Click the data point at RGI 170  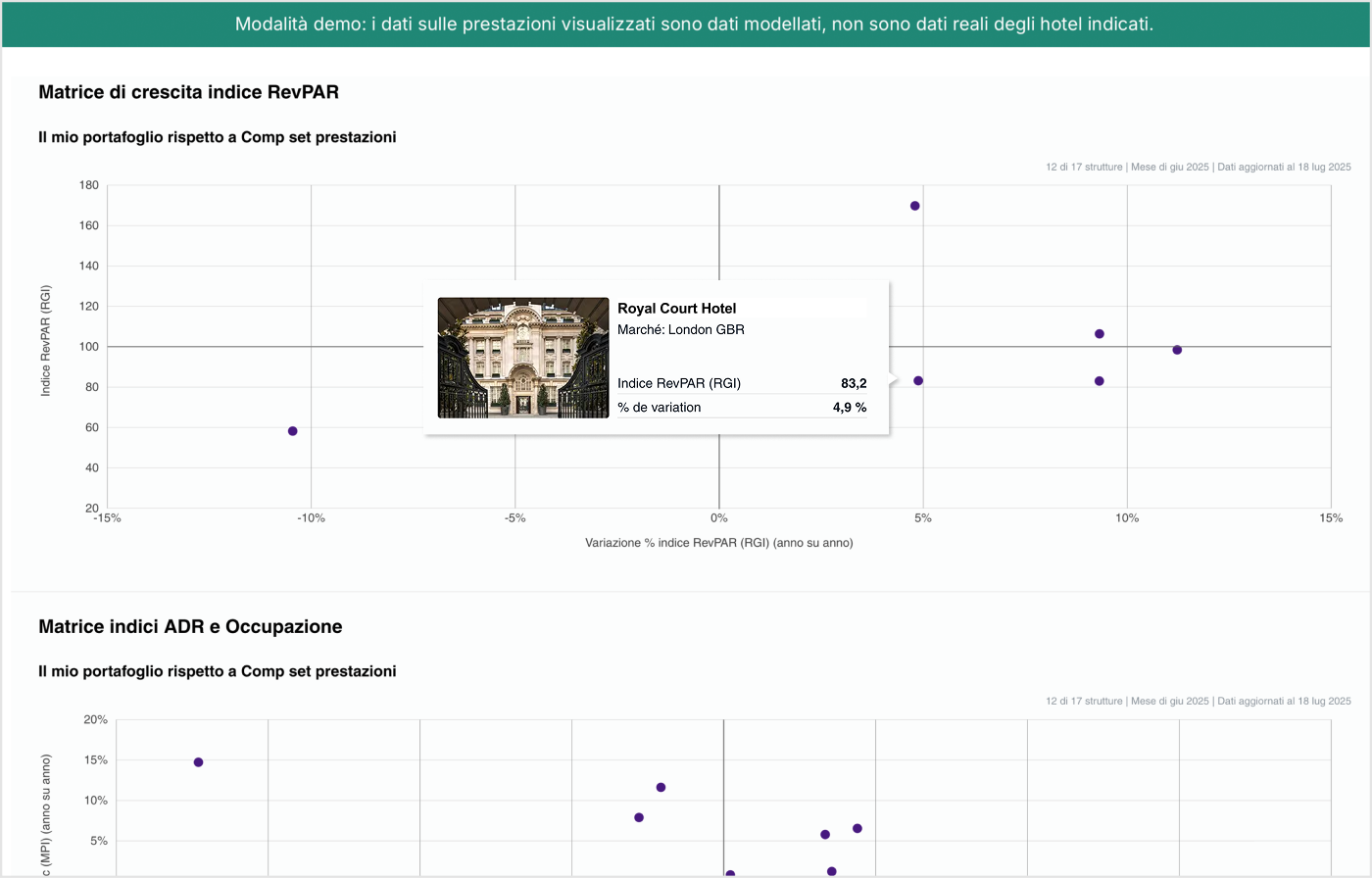[x=914, y=206]
